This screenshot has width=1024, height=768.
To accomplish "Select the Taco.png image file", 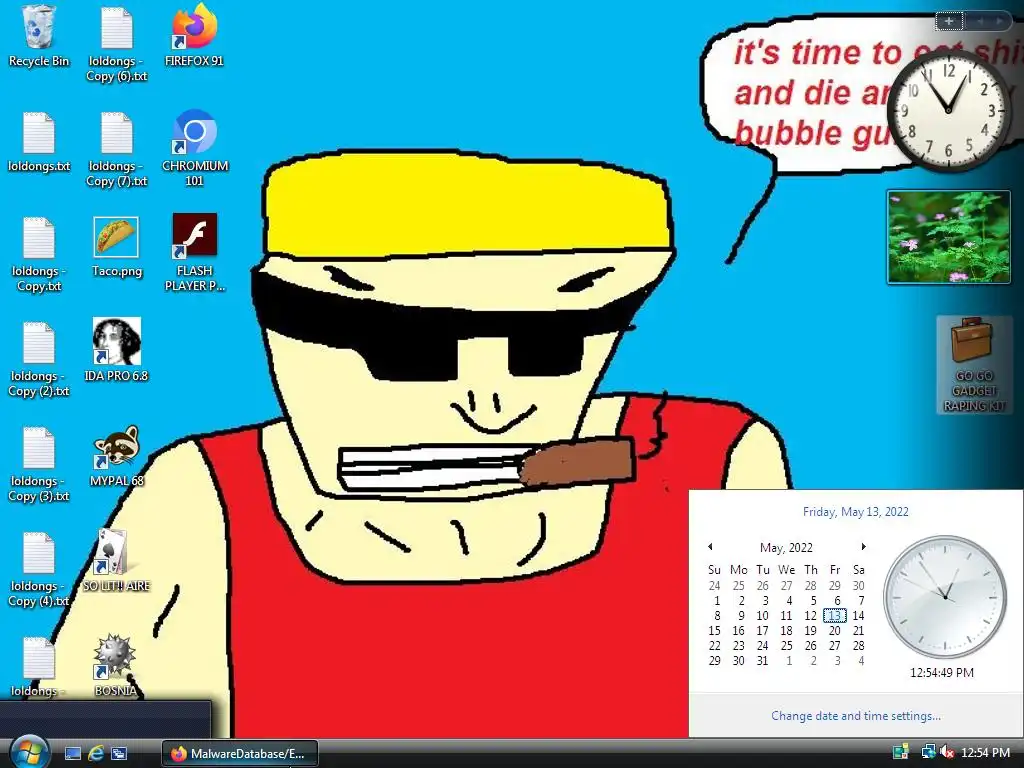I will click(116, 247).
